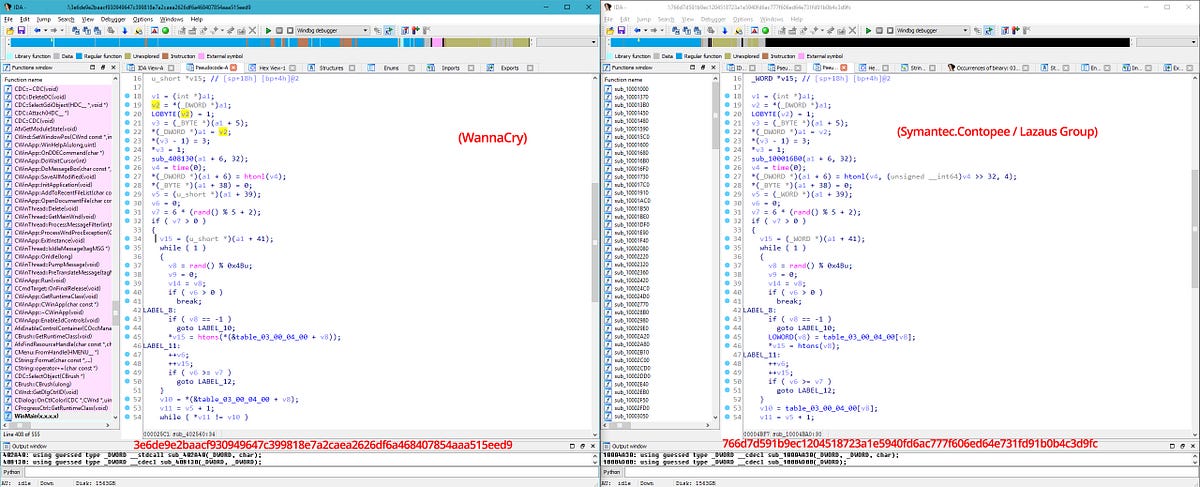Click 'Function name' column header, left window
The height and width of the screenshot is (487, 1200).
57,79
